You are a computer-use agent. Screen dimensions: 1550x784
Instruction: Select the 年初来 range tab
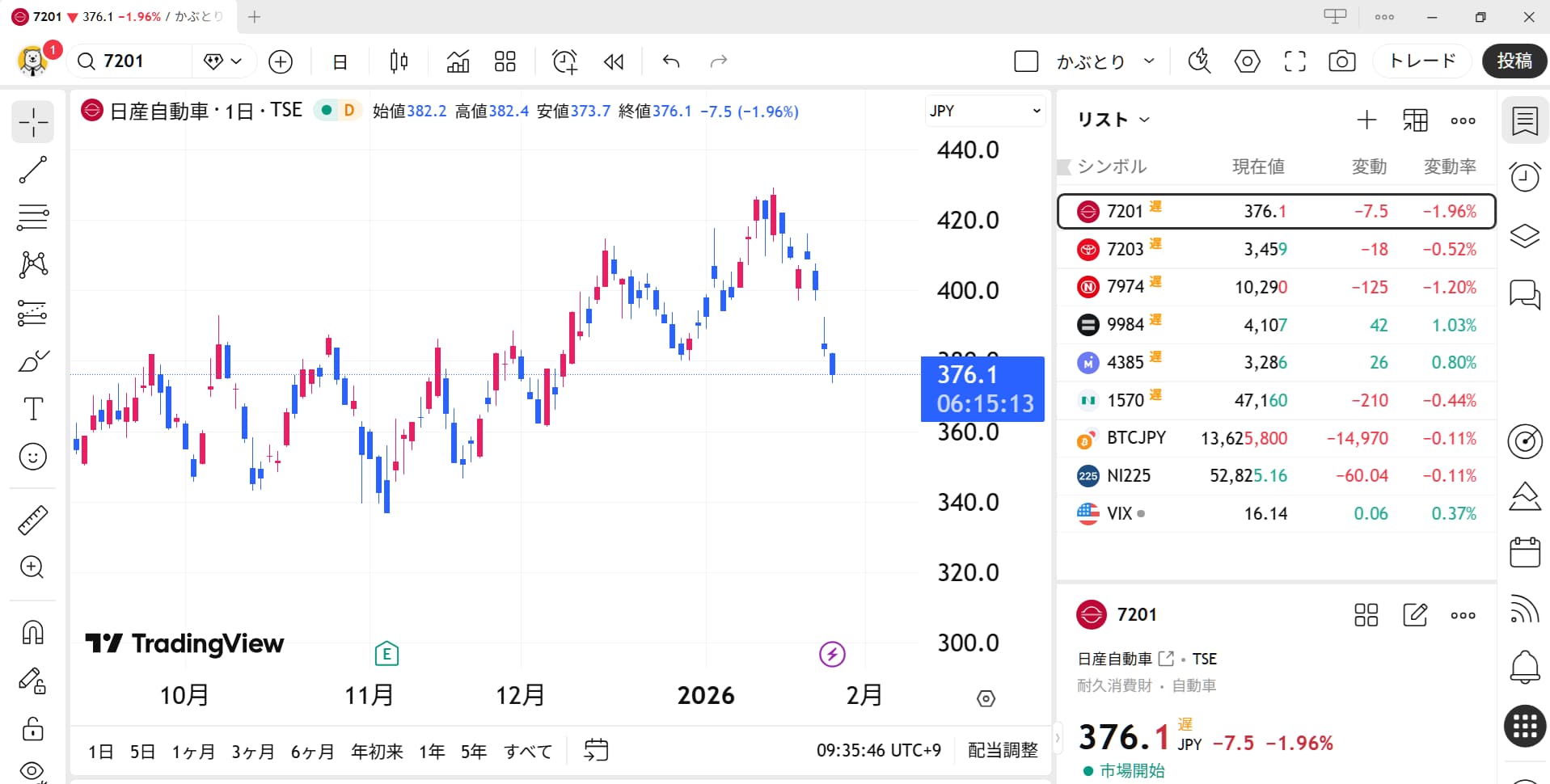click(x=377, y=752)
